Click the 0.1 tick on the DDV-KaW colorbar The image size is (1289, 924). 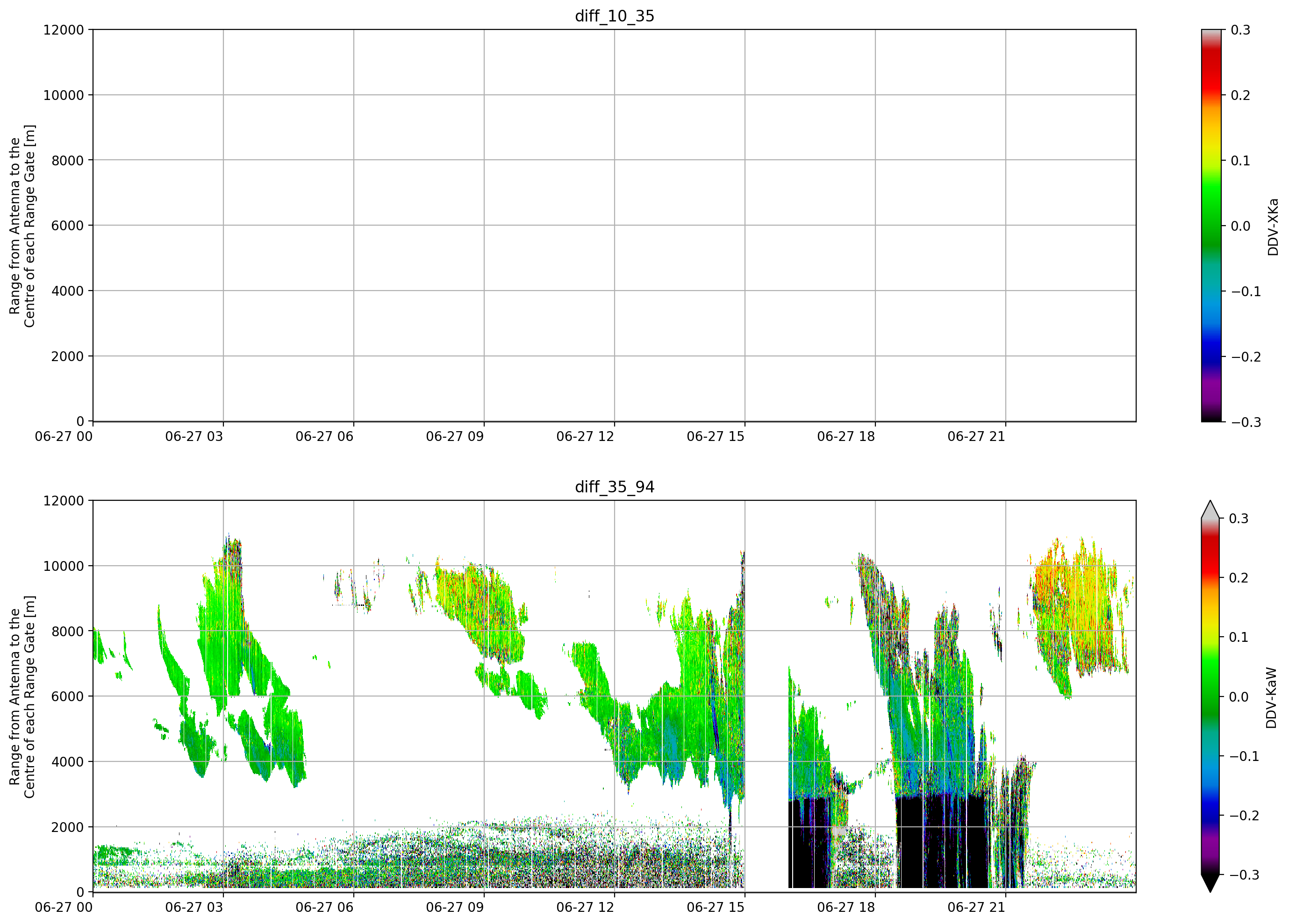tap(1239, 637)
